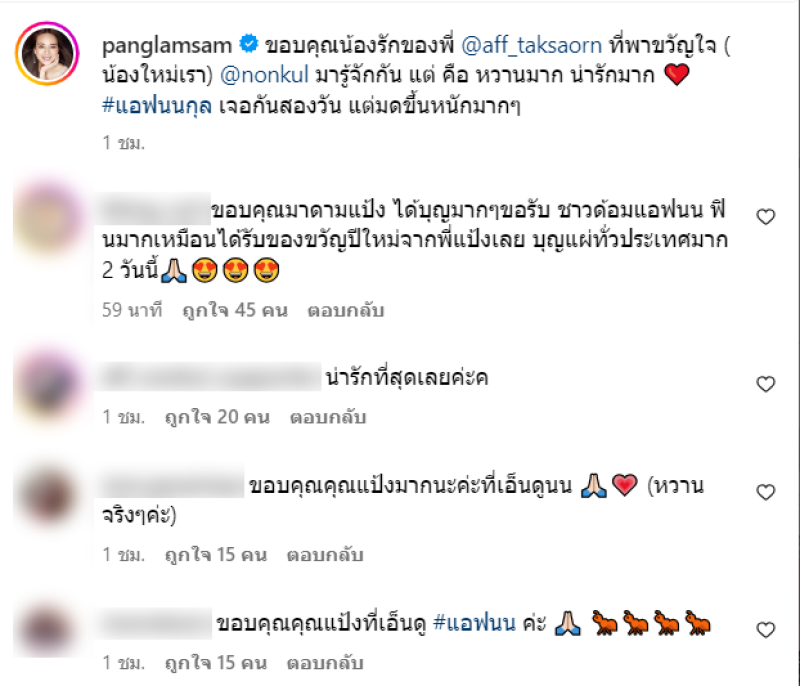
Task: Open the #แอฟนน hashtag in last comment
Action: point(474,623)
